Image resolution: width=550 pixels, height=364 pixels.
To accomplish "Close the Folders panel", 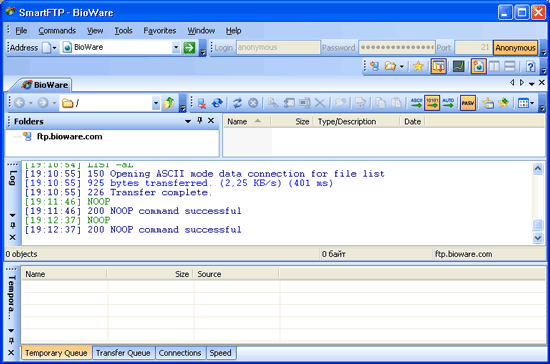I will (211, 121).
